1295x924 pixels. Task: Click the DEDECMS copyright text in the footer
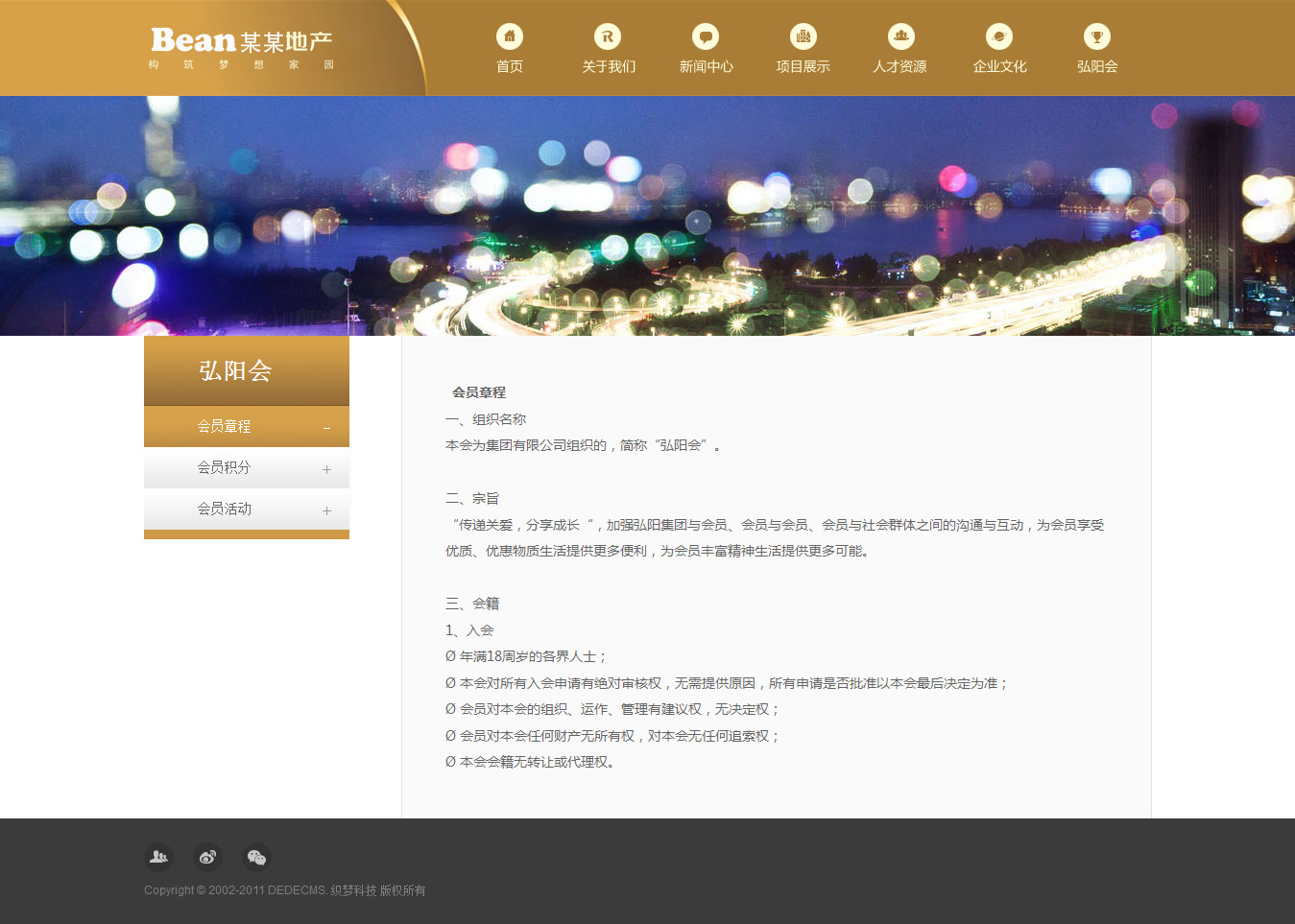284,890
